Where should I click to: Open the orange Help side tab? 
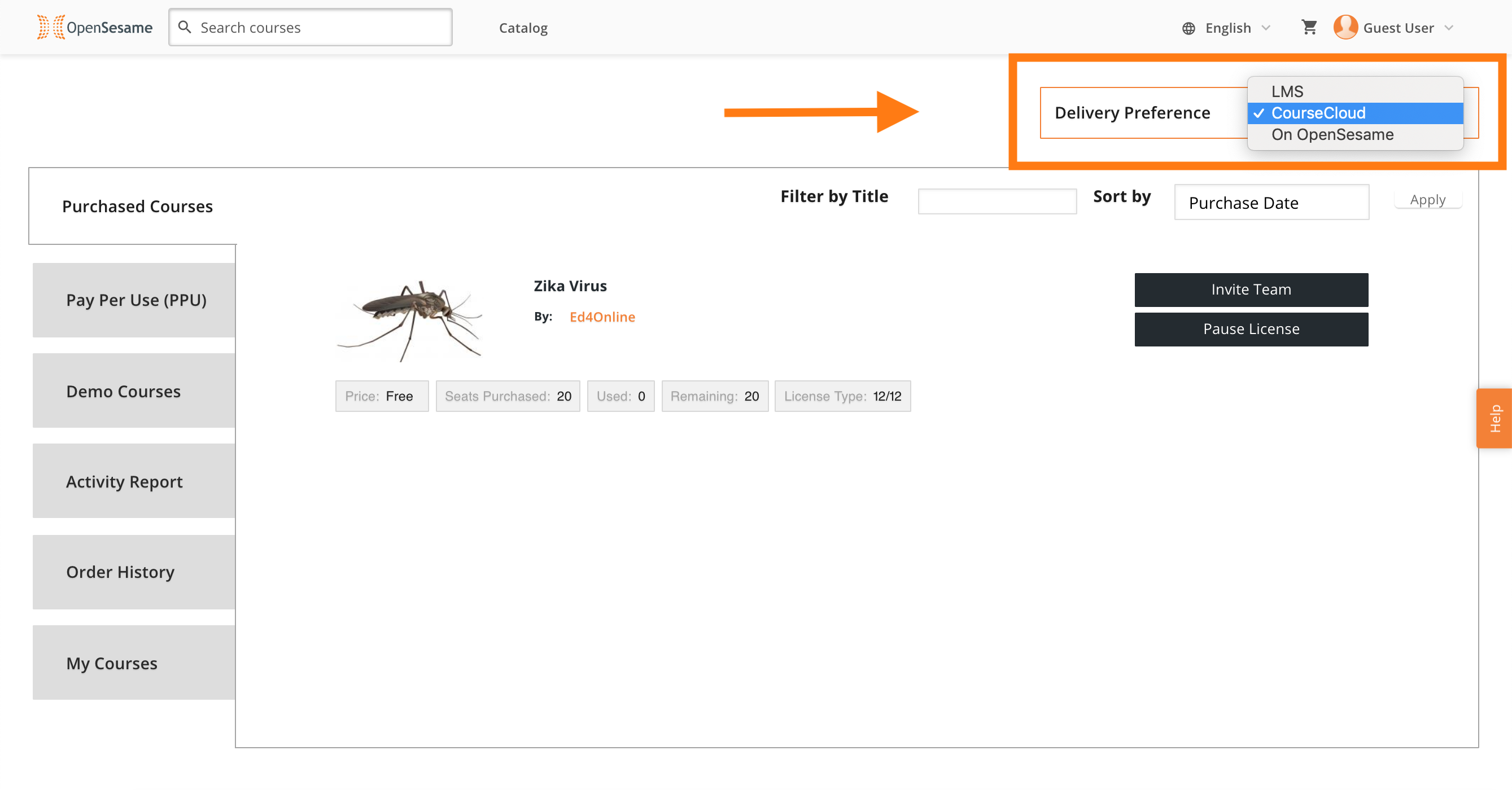click(x=1493, y=418)
